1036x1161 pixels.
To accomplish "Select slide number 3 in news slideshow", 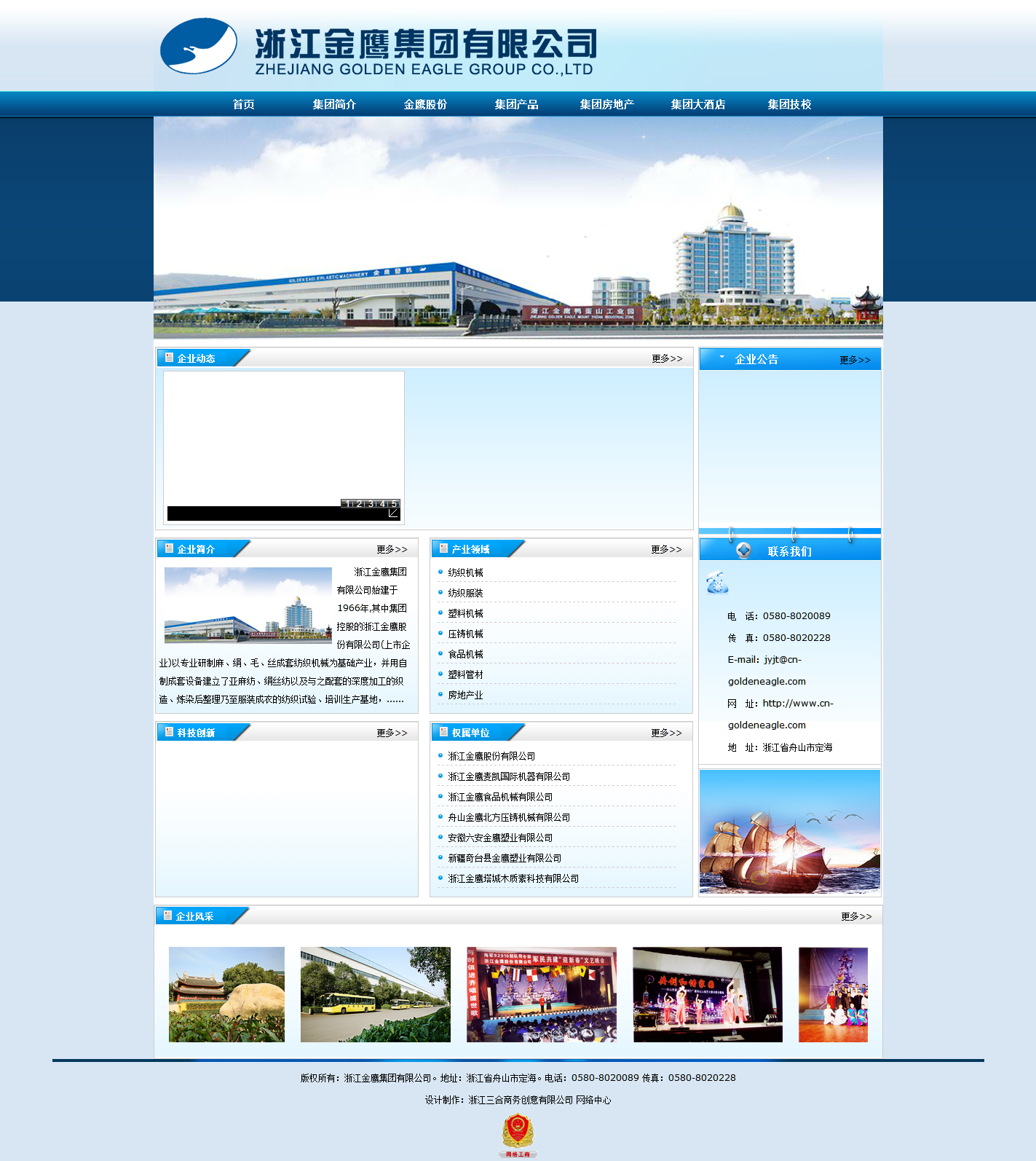I will [x=371, y=503].
